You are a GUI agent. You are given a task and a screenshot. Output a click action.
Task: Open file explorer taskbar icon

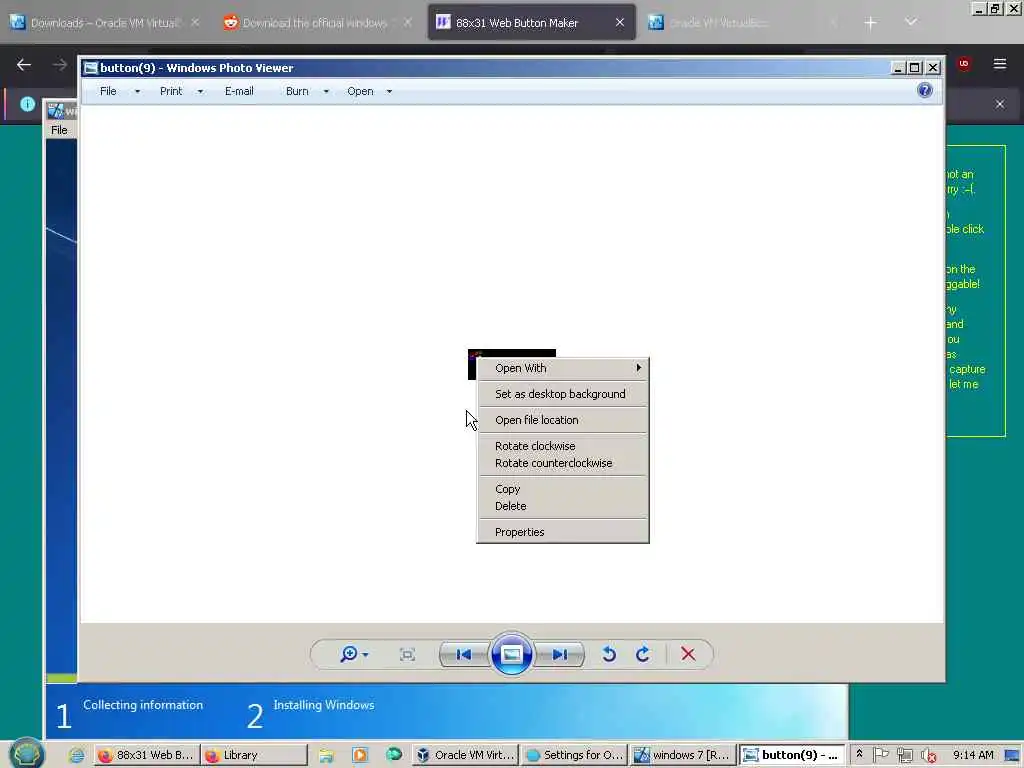[x=326, y=755]
